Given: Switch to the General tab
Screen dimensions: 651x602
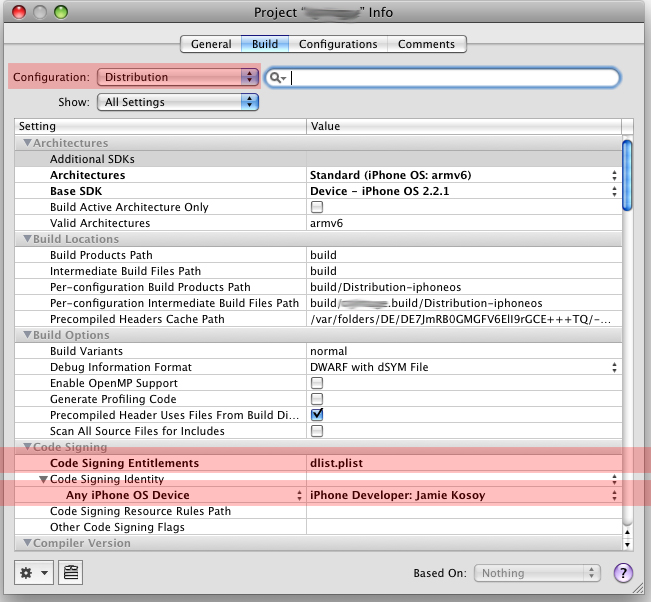Looking at the screenshot, I should pyautogui.click(x=211, y=44).
